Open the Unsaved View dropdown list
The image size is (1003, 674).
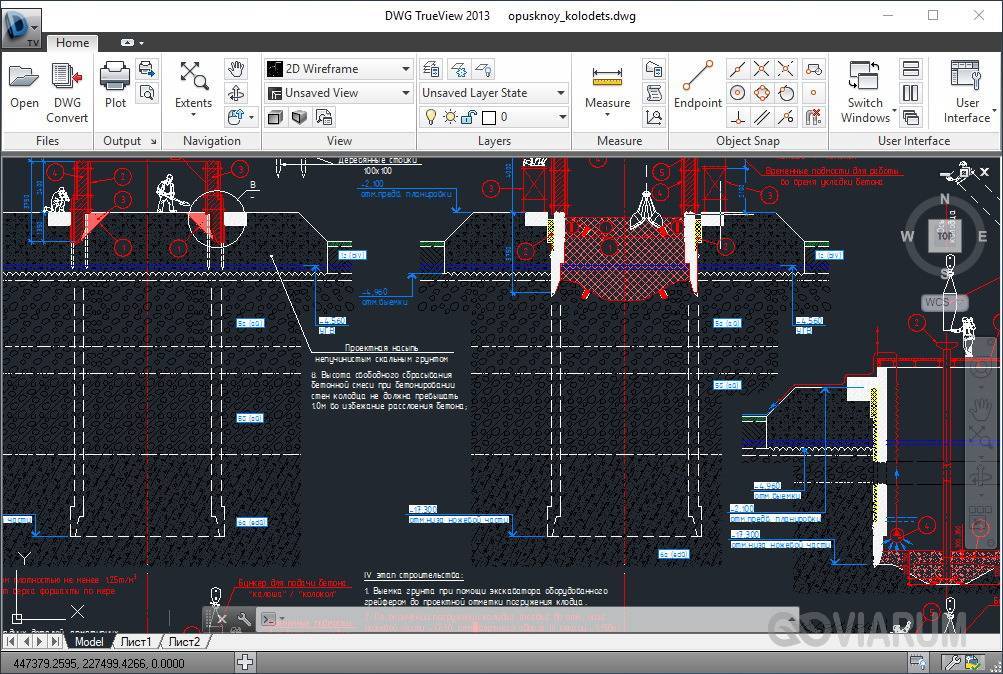pyautogui.click(x=406, y=93)
